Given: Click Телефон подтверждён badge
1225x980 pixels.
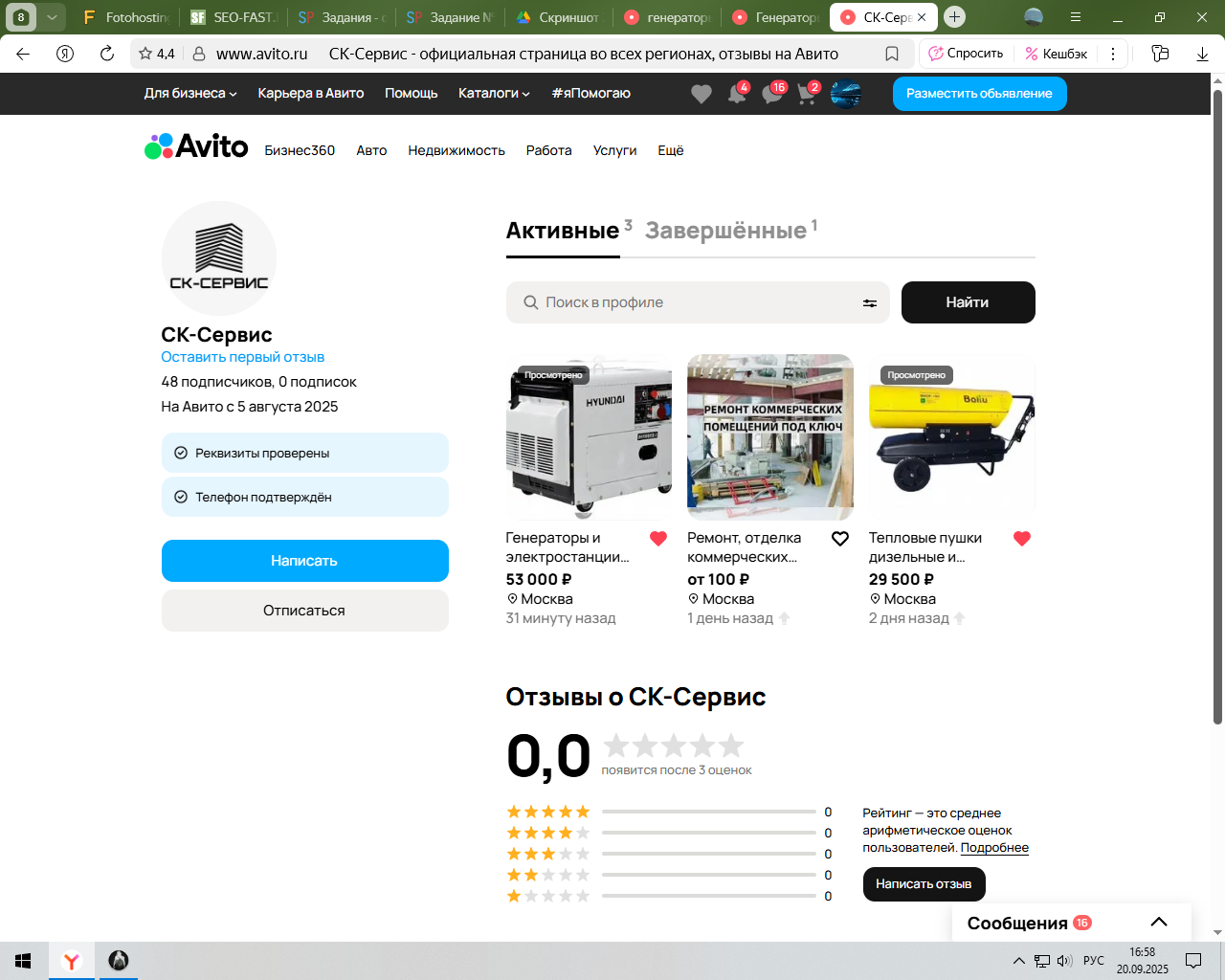Looking at the screenshot, I should pos(304,497).
